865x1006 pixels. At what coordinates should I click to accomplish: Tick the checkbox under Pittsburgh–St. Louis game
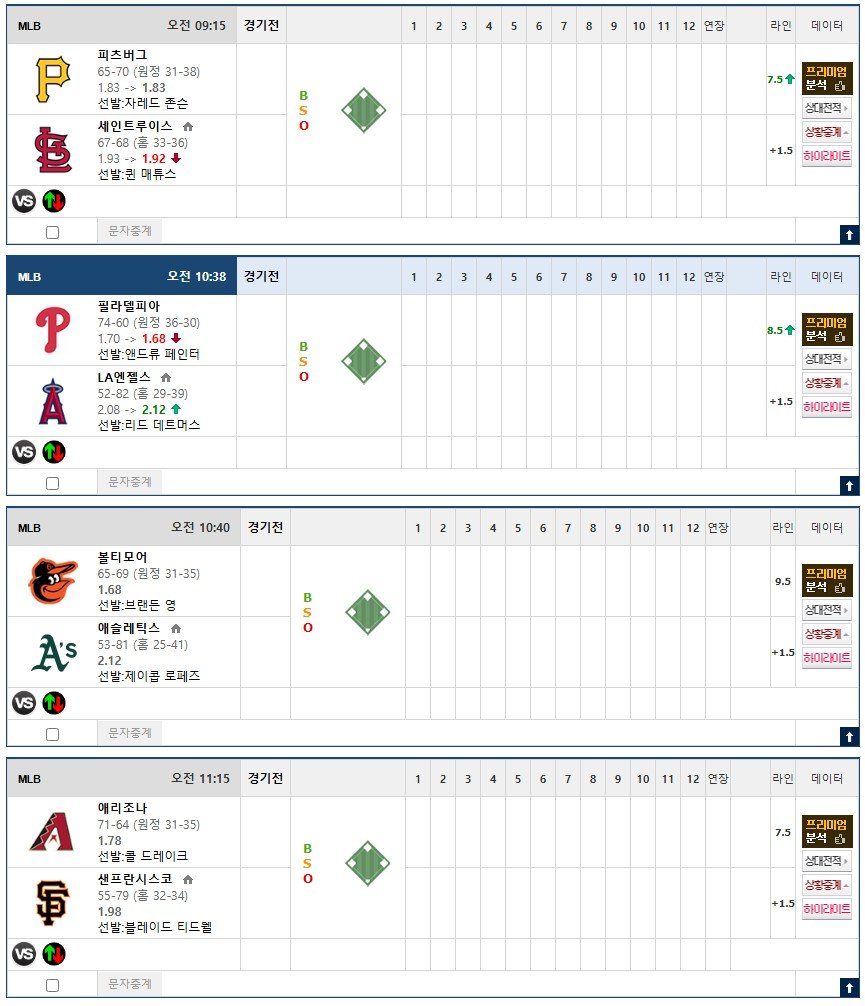53,232
